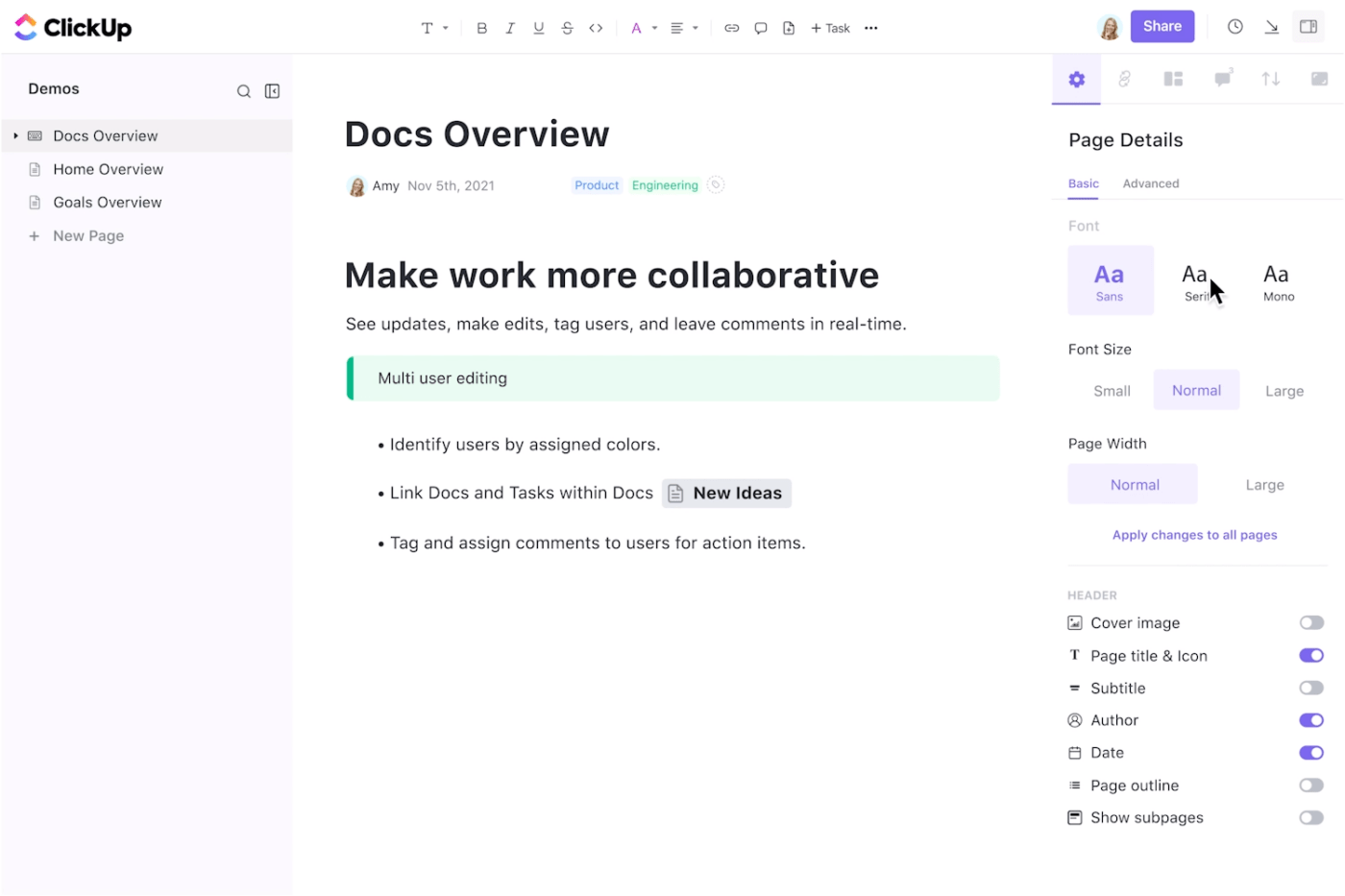
Task: Enable the Page outline toggle
Action: coord(1311,786)
